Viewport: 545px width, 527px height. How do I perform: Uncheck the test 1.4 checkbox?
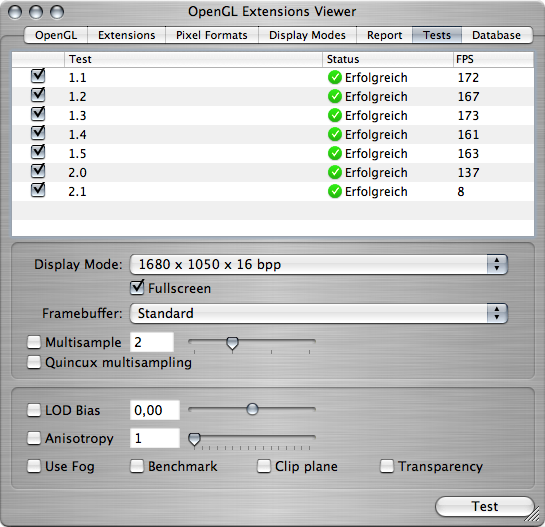[38, 132]
